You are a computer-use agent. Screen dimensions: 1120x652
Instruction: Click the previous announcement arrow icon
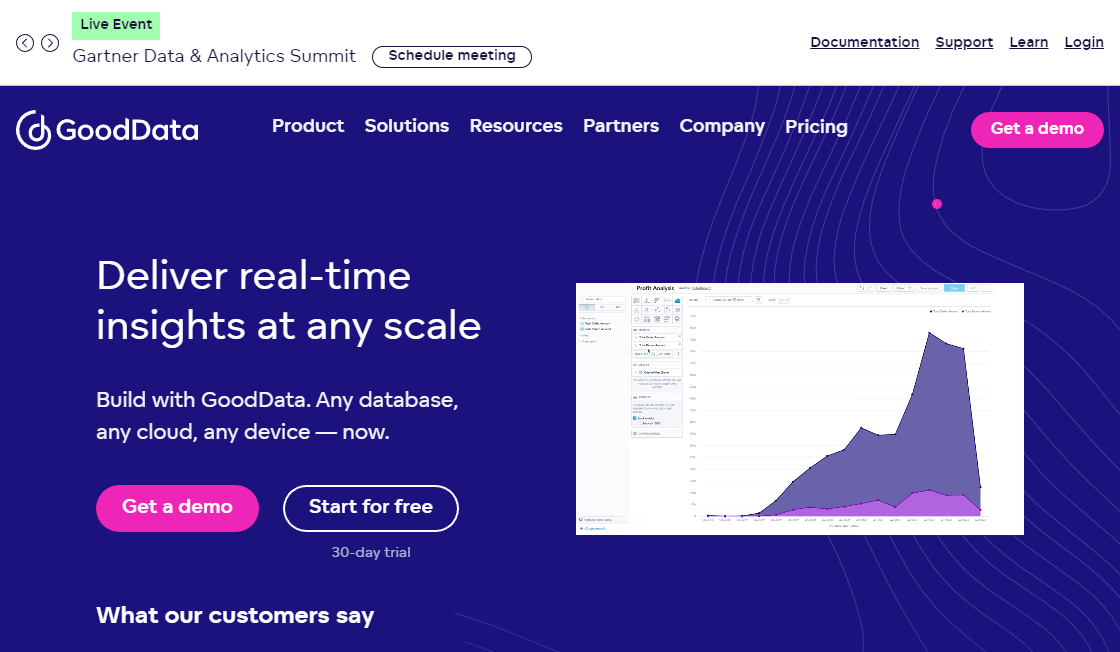(25, 43)
